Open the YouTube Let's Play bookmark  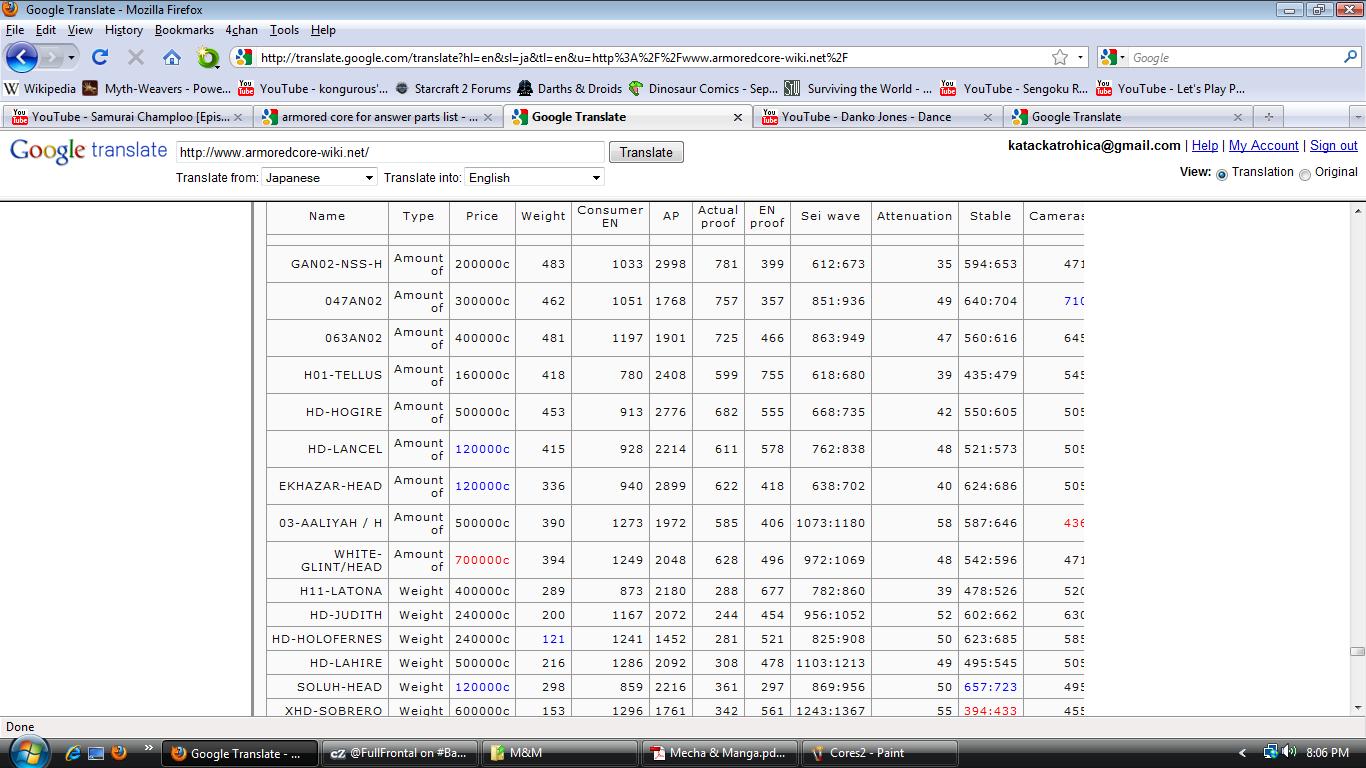click(x=1171, y=88)
